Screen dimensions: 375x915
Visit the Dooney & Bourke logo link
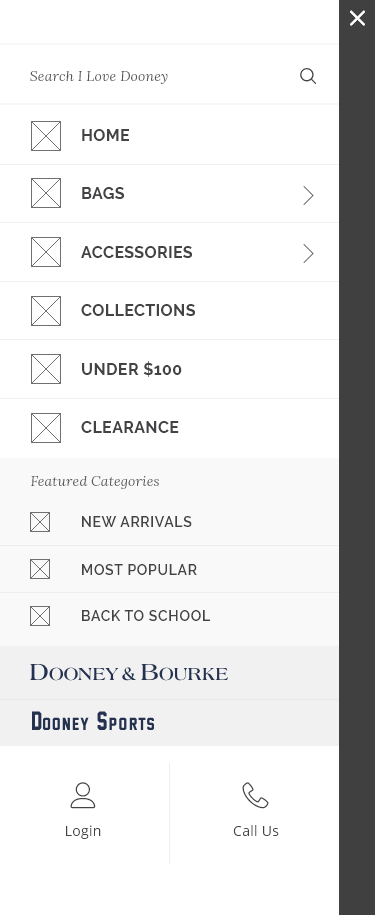tap(129, 673)
